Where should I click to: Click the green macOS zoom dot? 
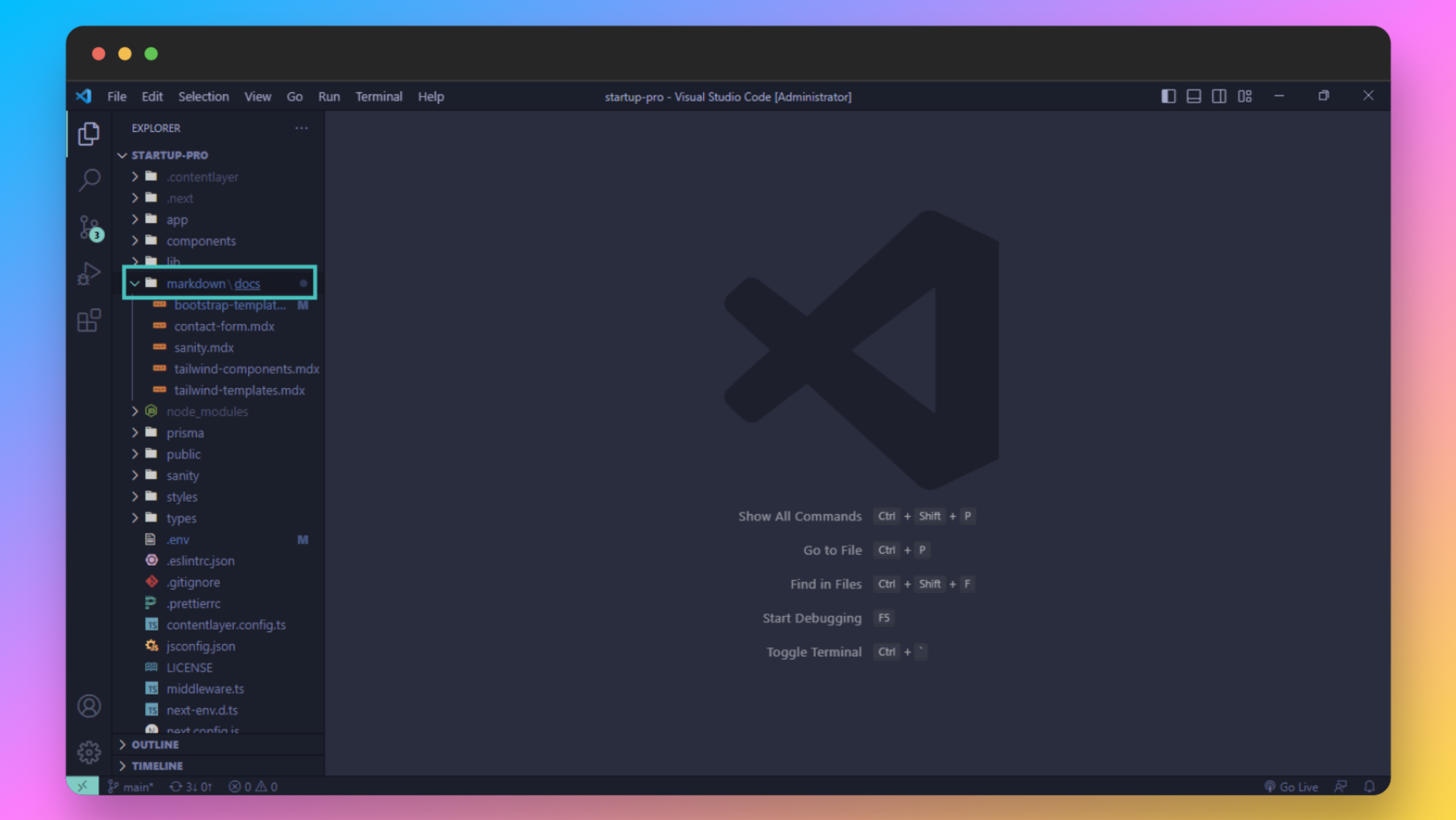tap(151, 54)
